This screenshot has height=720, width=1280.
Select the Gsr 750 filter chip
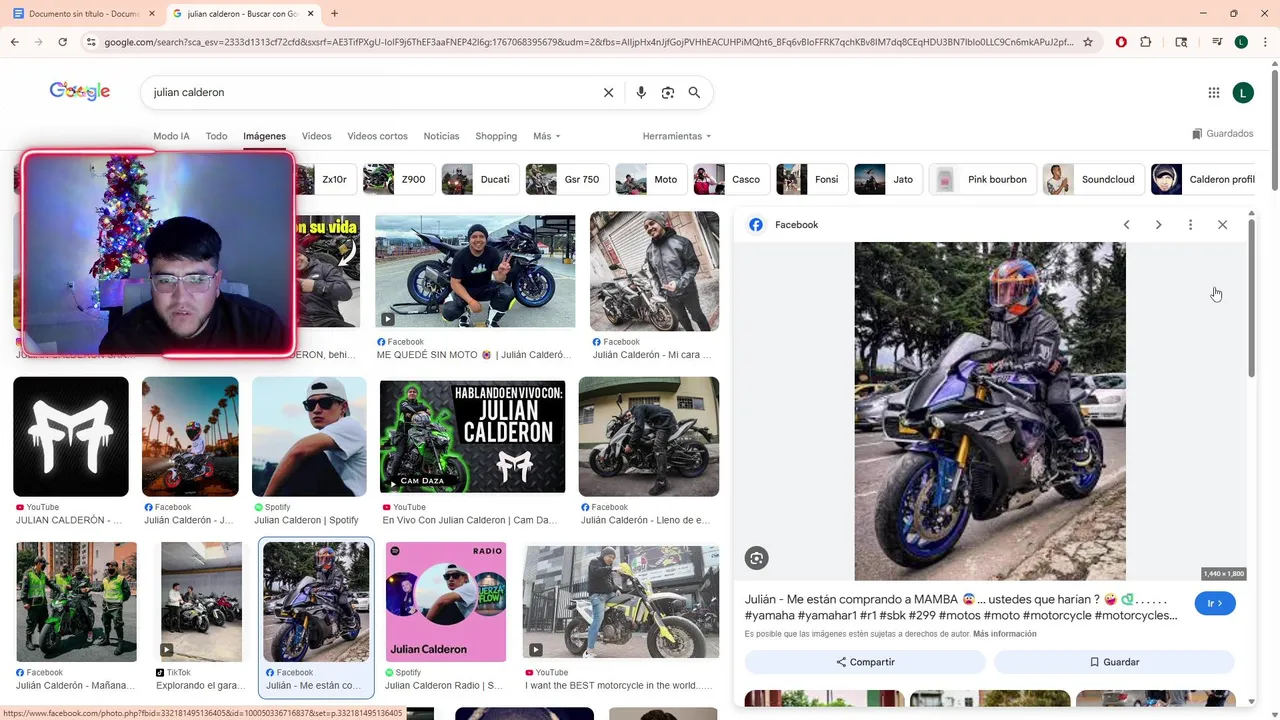pos(566,179)
